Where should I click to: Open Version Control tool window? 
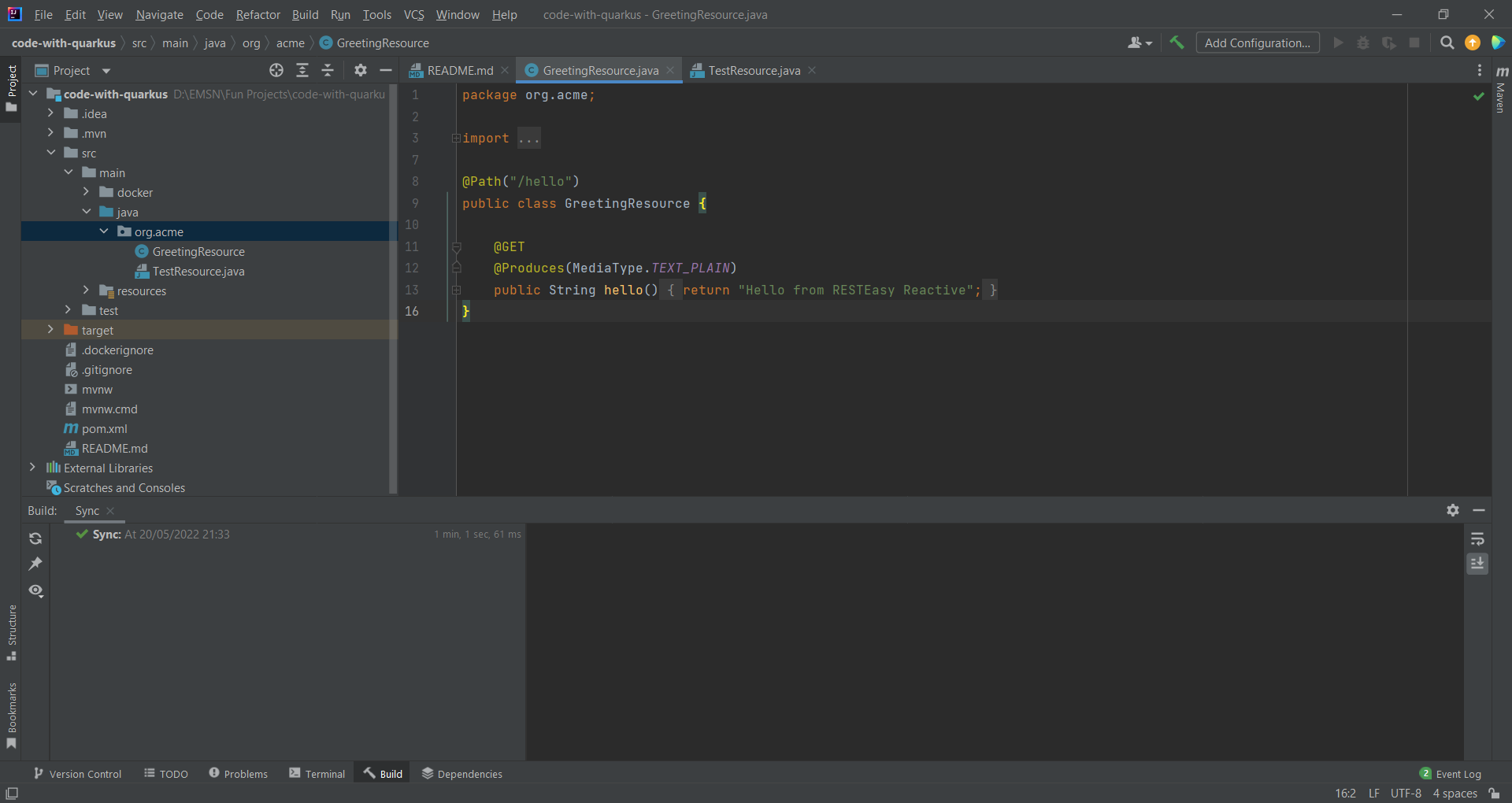[77, 774]
